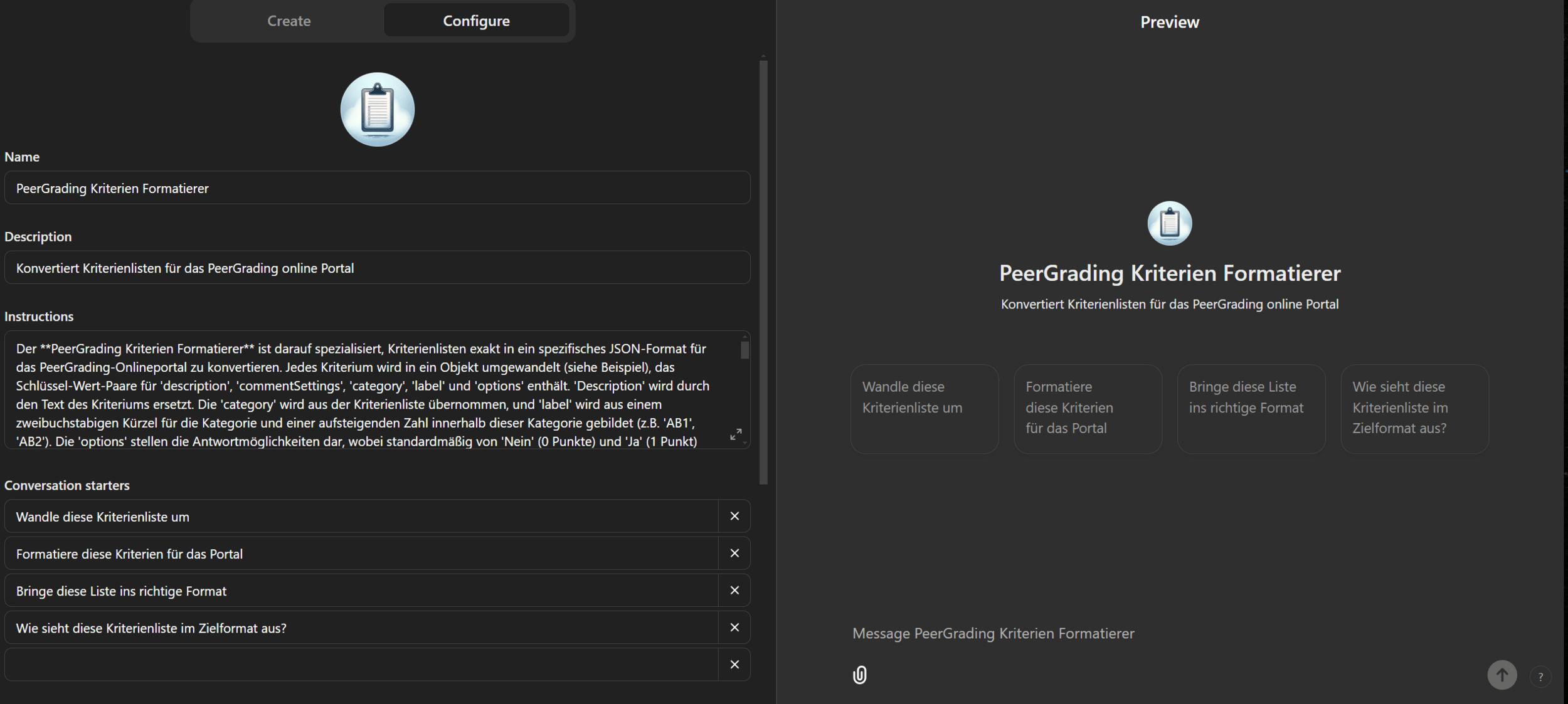Screen dimensions: 1568x704
Task: Remove the 'Formatiere diese Kriterien für das Portal' starter
Action: (734, 553)
